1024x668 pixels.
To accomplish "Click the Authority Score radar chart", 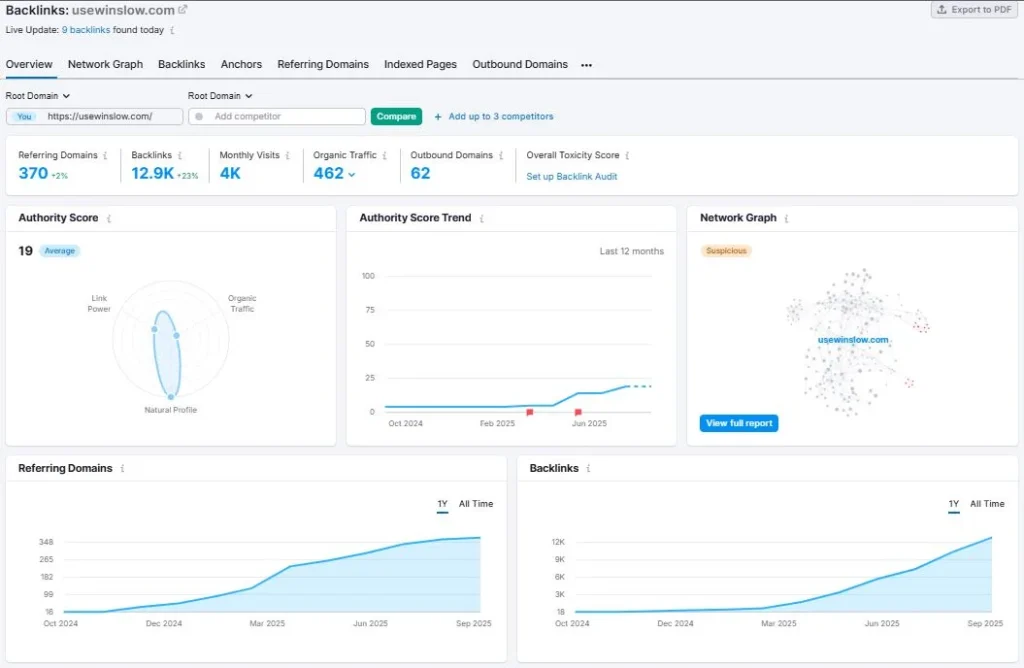I will [x=170, y=340].
